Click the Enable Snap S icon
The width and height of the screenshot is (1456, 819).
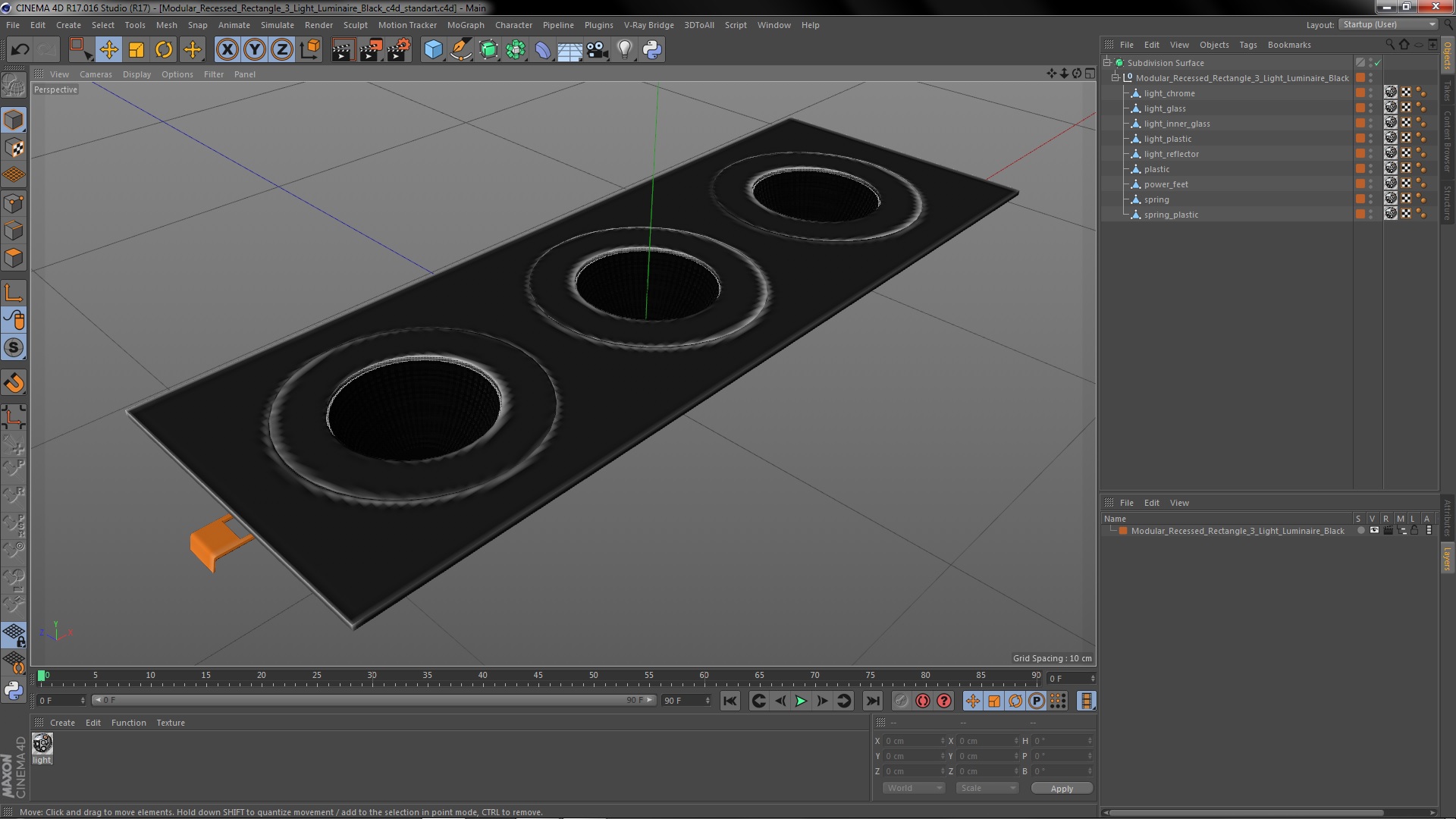[14, 348]
